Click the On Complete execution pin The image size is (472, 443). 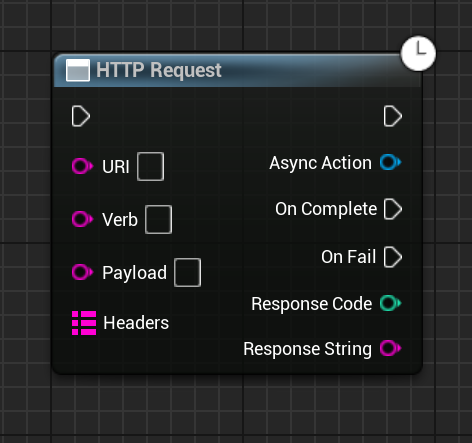[393, 209]
